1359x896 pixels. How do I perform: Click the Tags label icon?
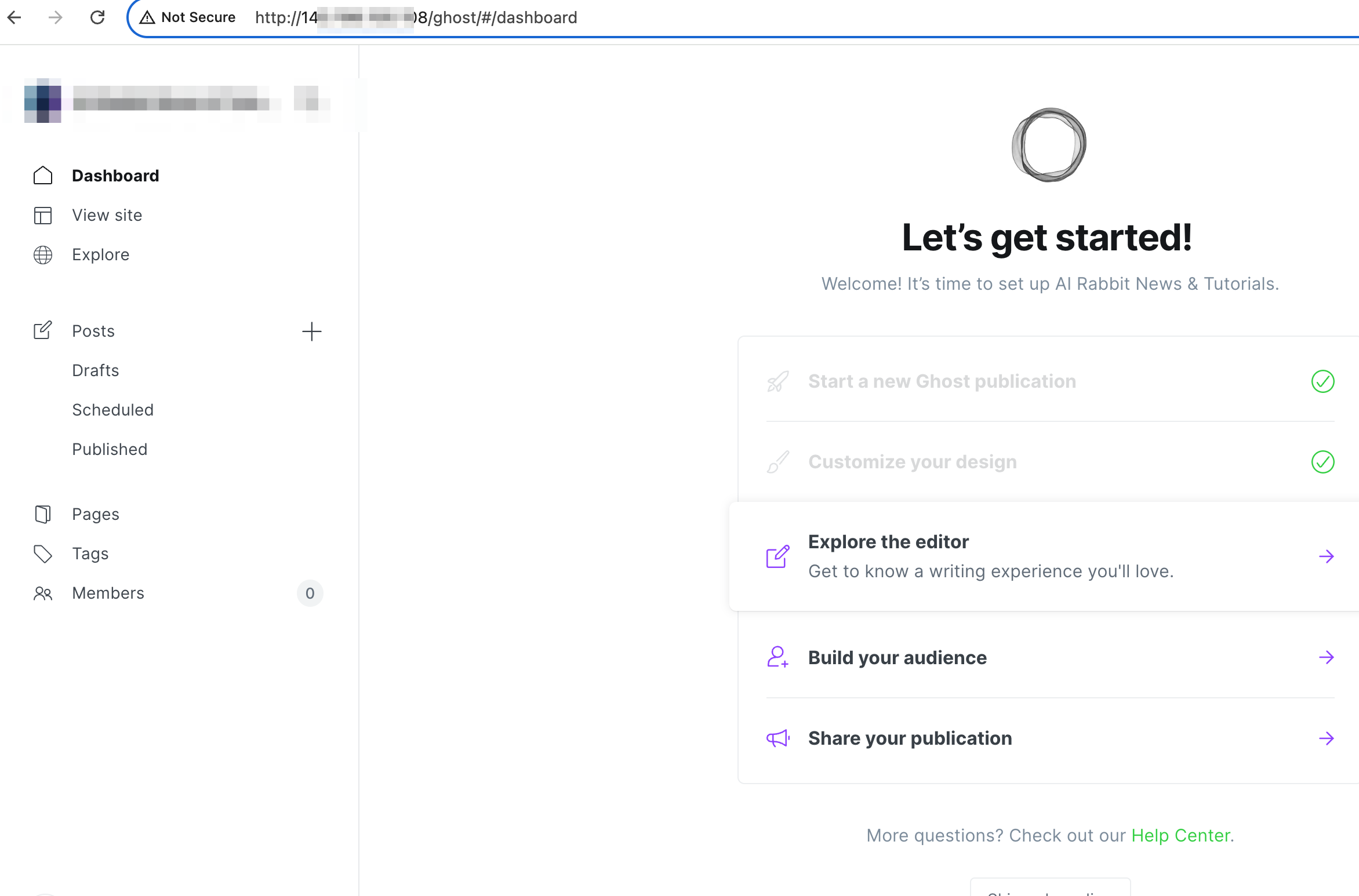point(43,553)
